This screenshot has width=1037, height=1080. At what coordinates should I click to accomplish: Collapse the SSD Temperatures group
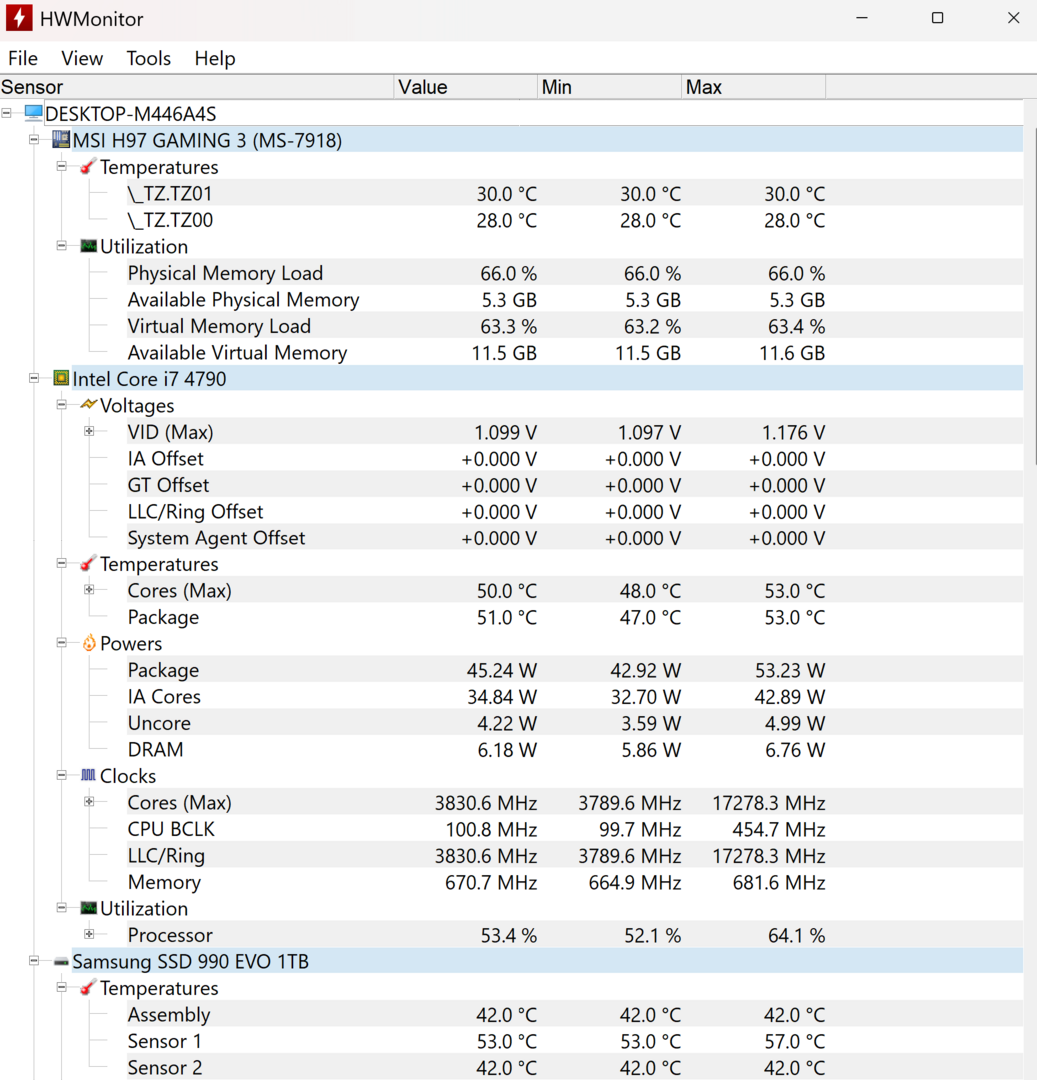(x=62, y=987)
